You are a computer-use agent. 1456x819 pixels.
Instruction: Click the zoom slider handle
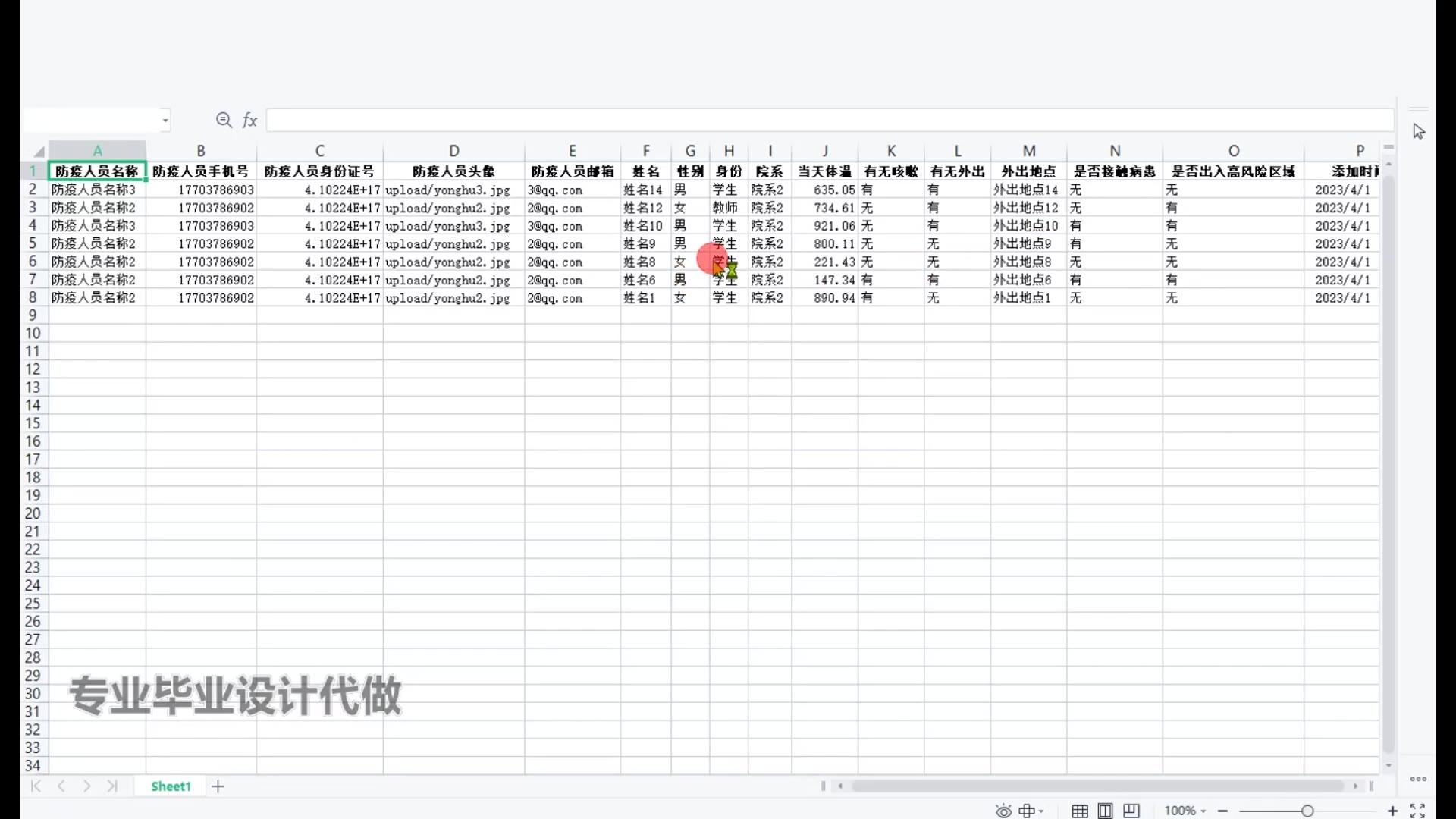pyautogui.click(x=1307, y=811)
